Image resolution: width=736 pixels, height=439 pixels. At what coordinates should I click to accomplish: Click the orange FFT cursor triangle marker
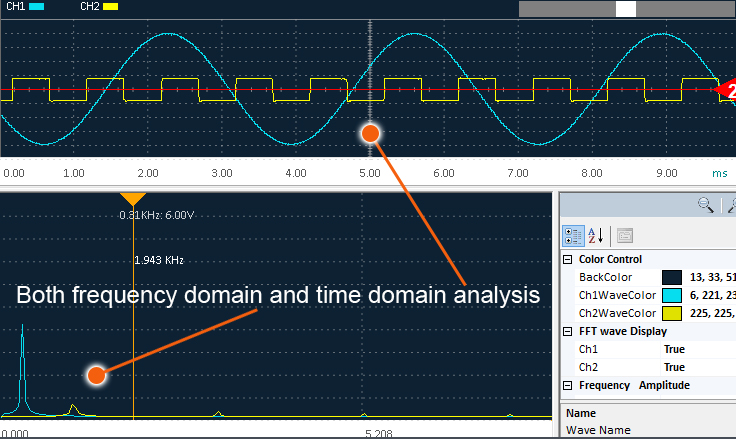pos(133,199)
